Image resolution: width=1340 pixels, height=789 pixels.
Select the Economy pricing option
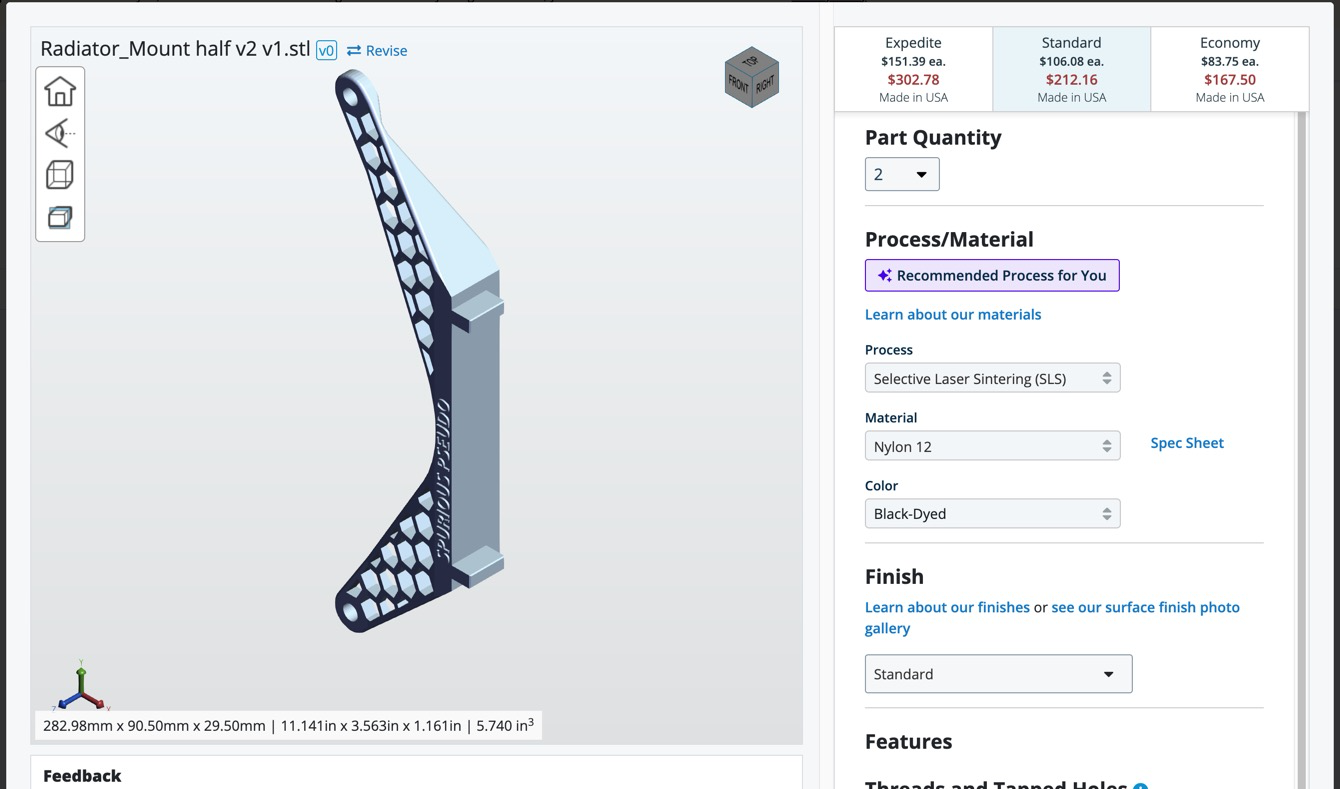coord(1229,69)
